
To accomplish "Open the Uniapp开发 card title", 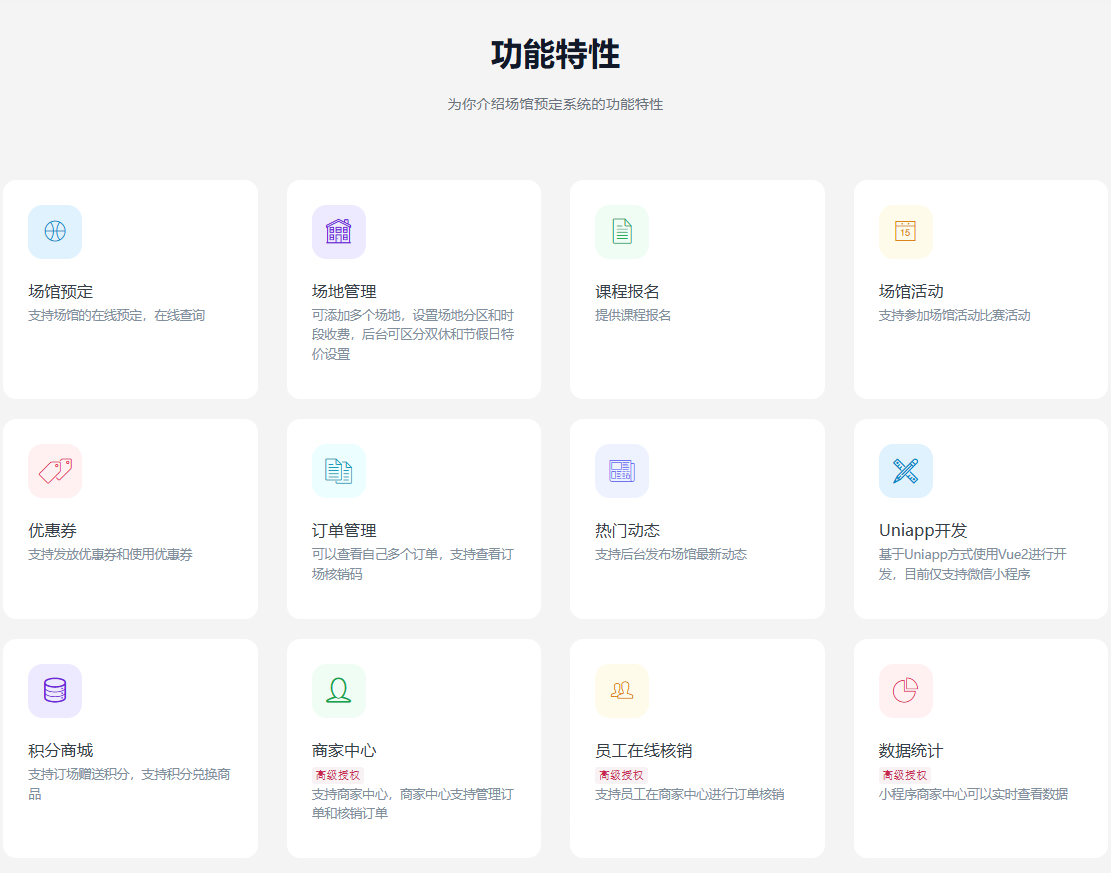I will point(923,530).
